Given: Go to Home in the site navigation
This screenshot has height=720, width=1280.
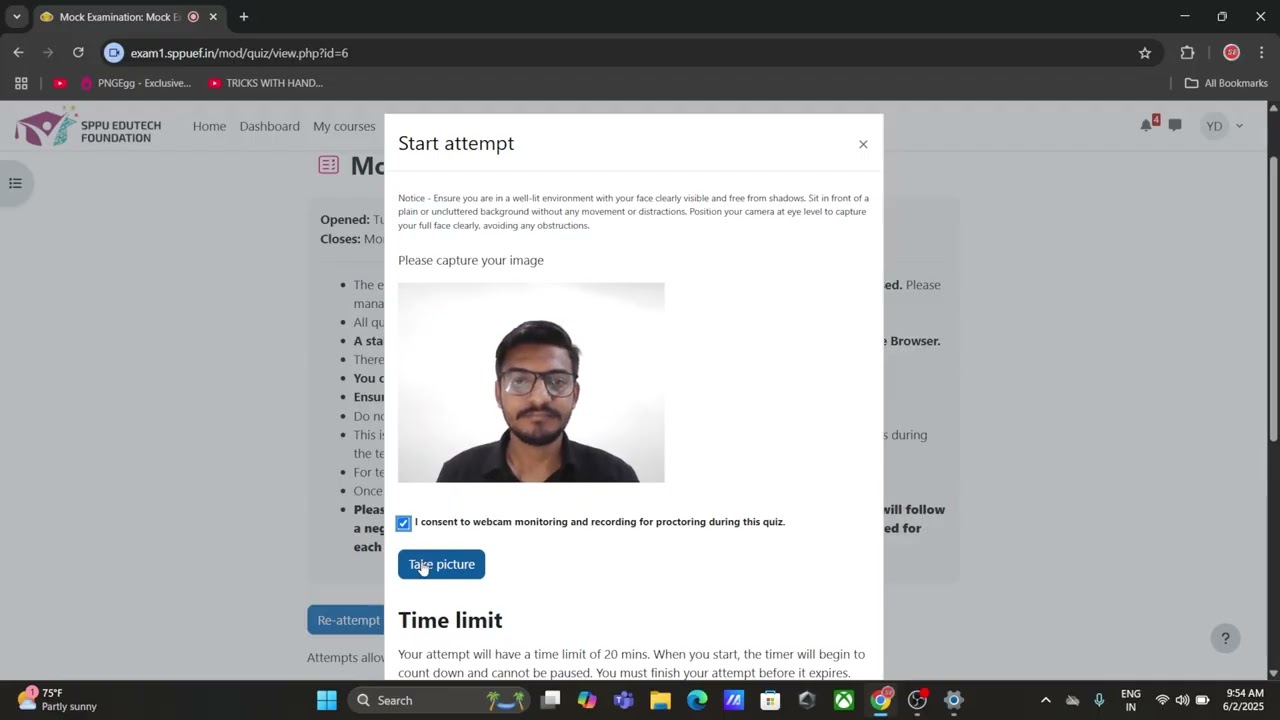Looking at the screenshot, I should 209,126.
